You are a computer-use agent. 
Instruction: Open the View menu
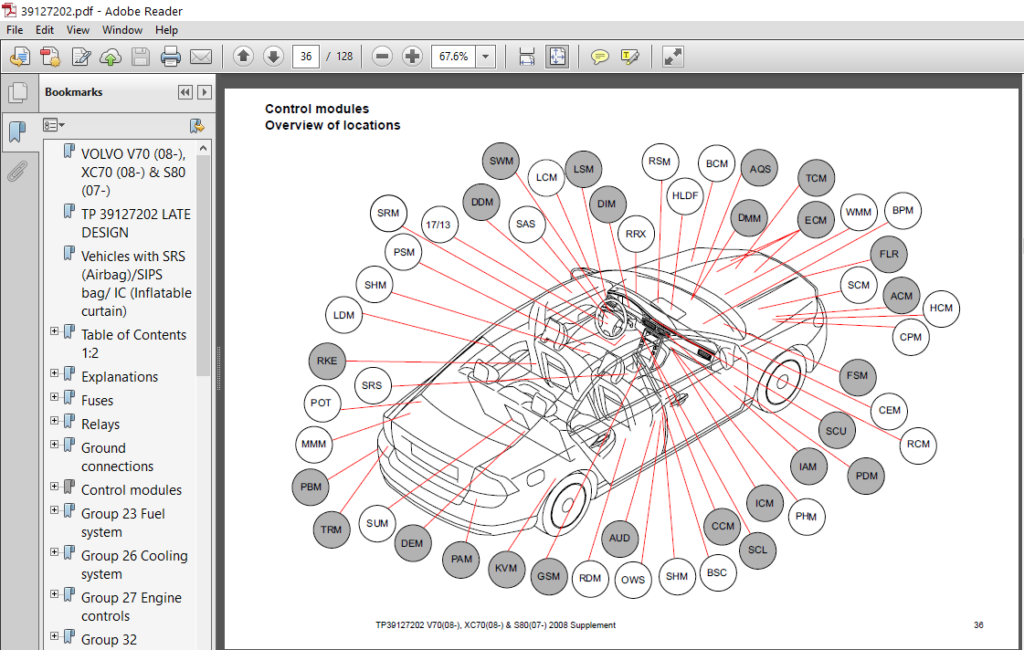tap(78, 30)
